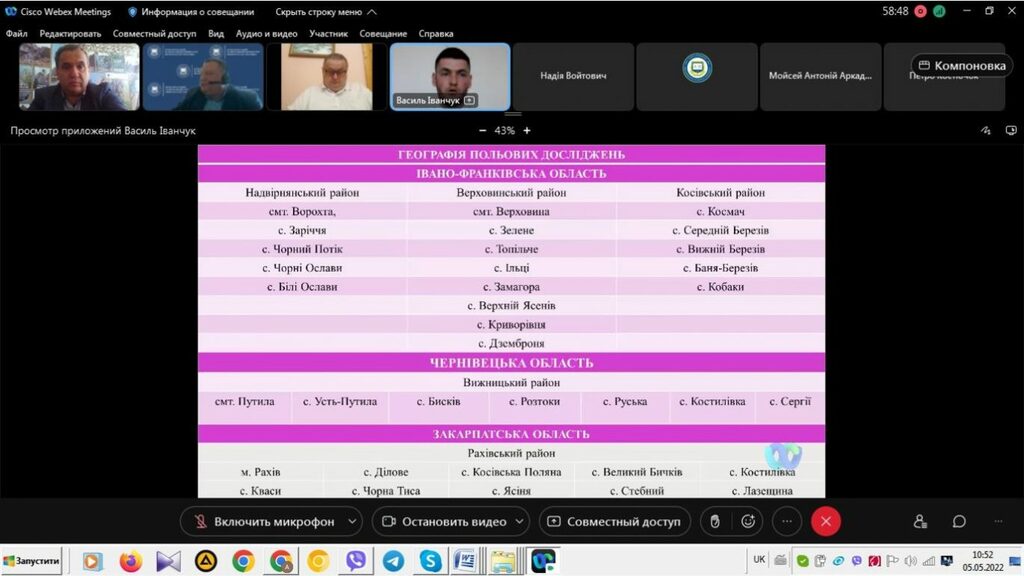The height and width of the screenshot is (576, 1024).
Task: Open the reactions emoji button
Action: (748, 521)
